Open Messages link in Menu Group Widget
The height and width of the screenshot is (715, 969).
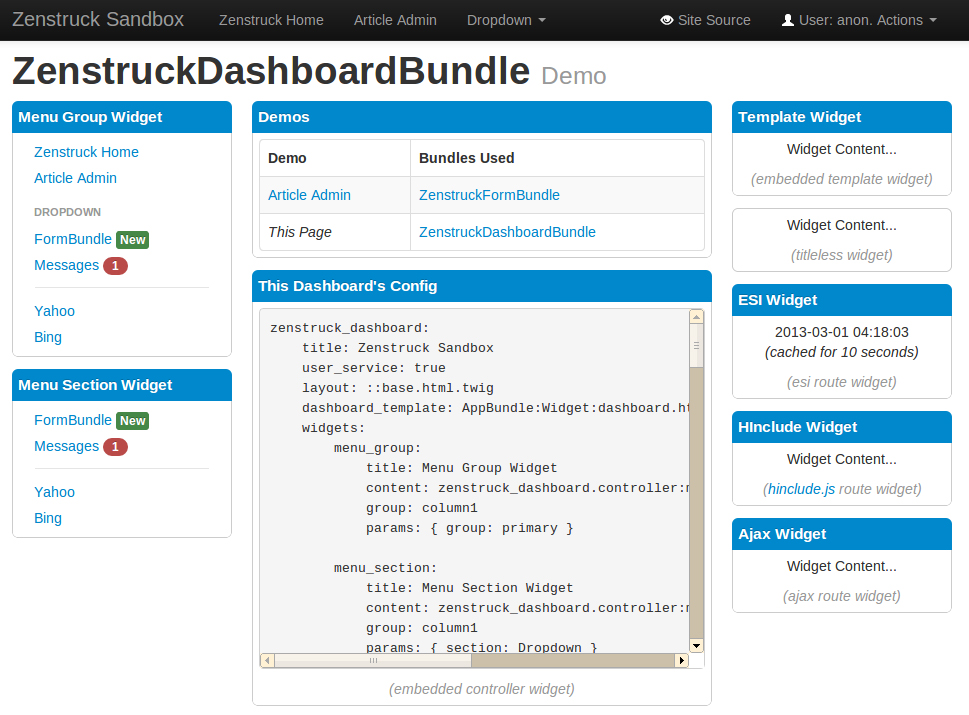pyautogui.click(x=67, y=265)
